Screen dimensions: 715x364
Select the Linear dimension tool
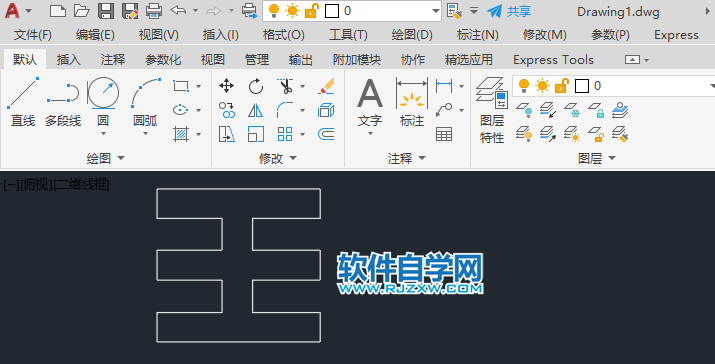point(444,85)
